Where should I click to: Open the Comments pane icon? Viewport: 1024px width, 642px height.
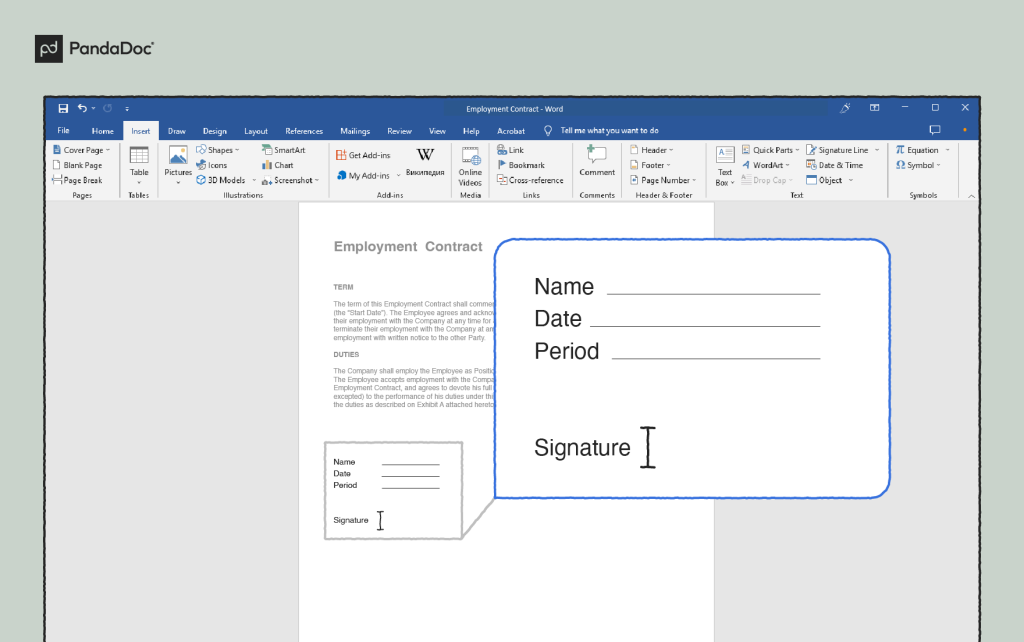935,130
